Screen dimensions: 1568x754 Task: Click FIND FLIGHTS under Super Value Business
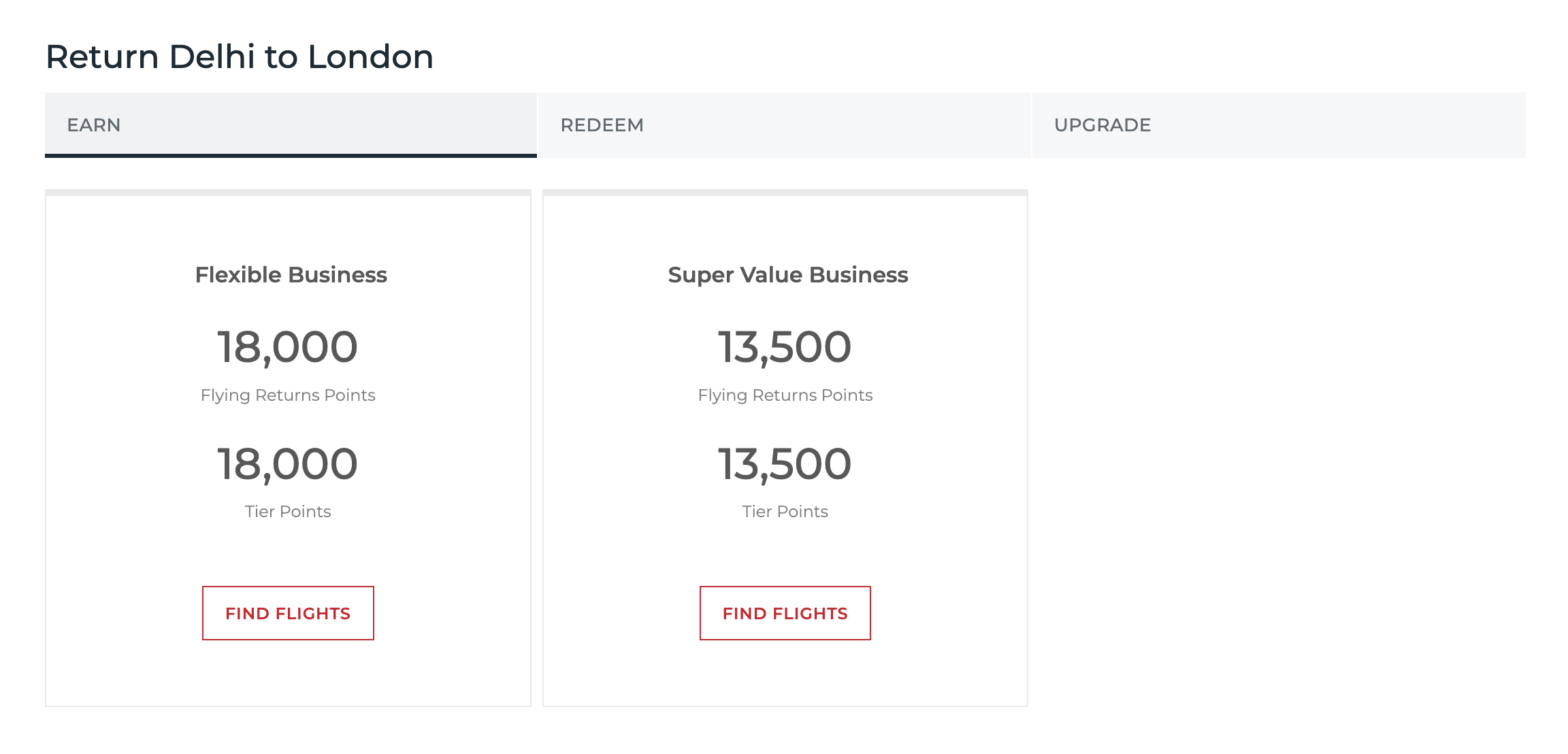point(785,612)
